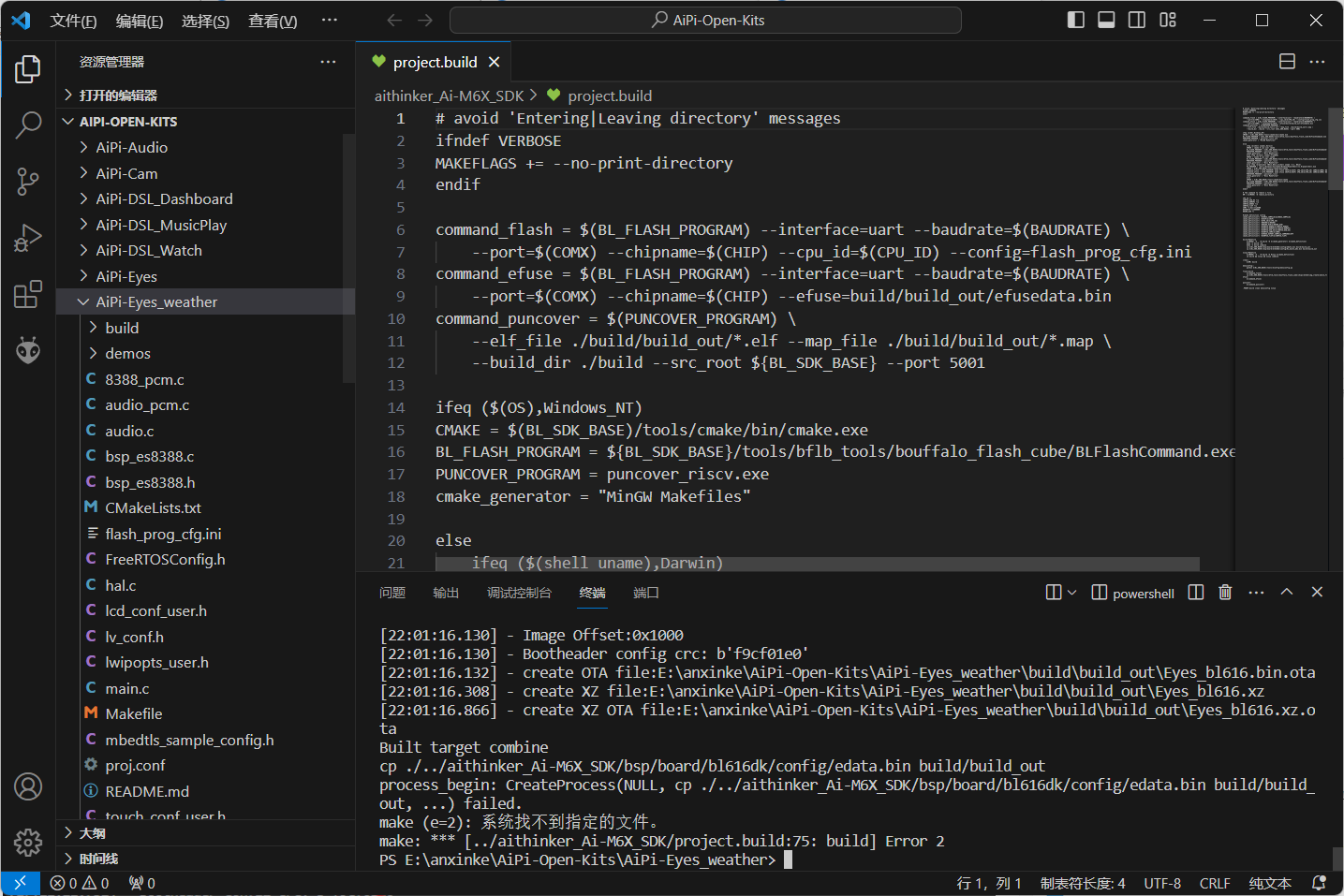Screen dimensions: 1344x896
Task: Expand the 时间线 timeline section
Action: tap(205, 859)
